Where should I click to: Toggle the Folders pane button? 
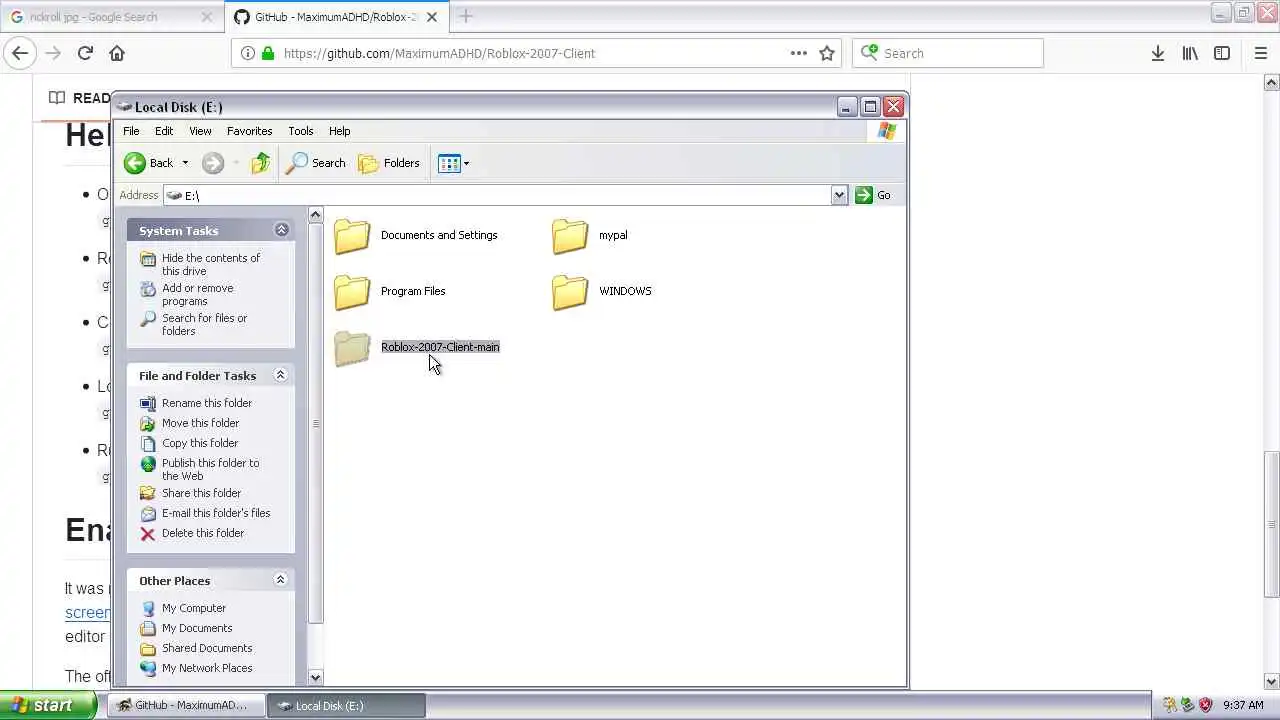pyautogui.click(x=389, y=163)
